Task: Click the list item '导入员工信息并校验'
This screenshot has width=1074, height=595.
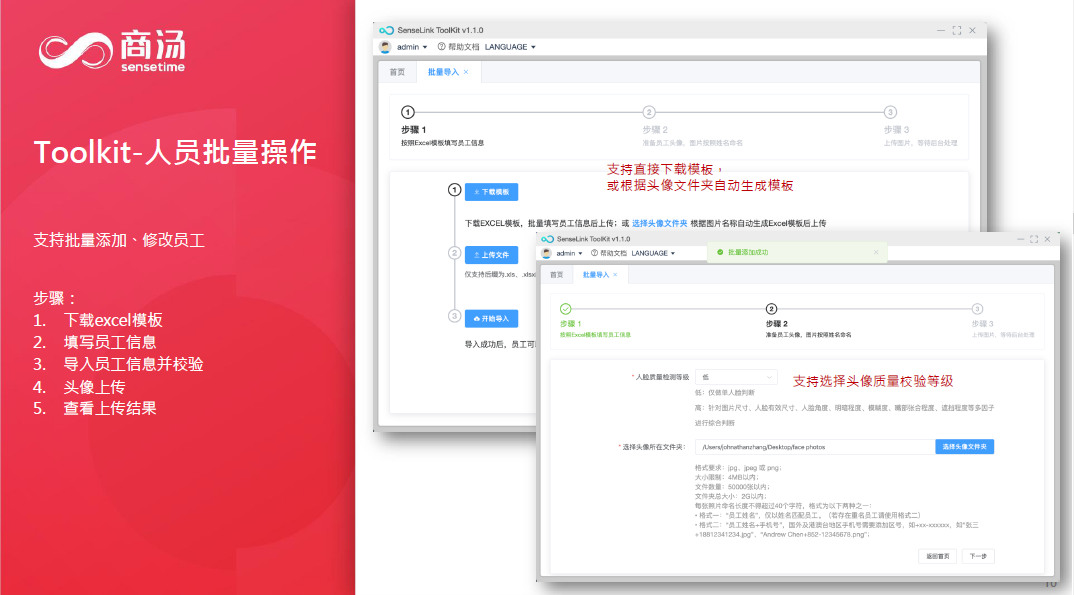Action: [x=134, y=364]
